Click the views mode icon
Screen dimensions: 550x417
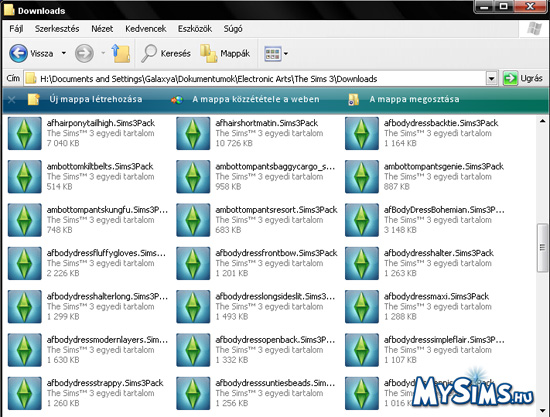pyautogui.click(x=273, y=54)
